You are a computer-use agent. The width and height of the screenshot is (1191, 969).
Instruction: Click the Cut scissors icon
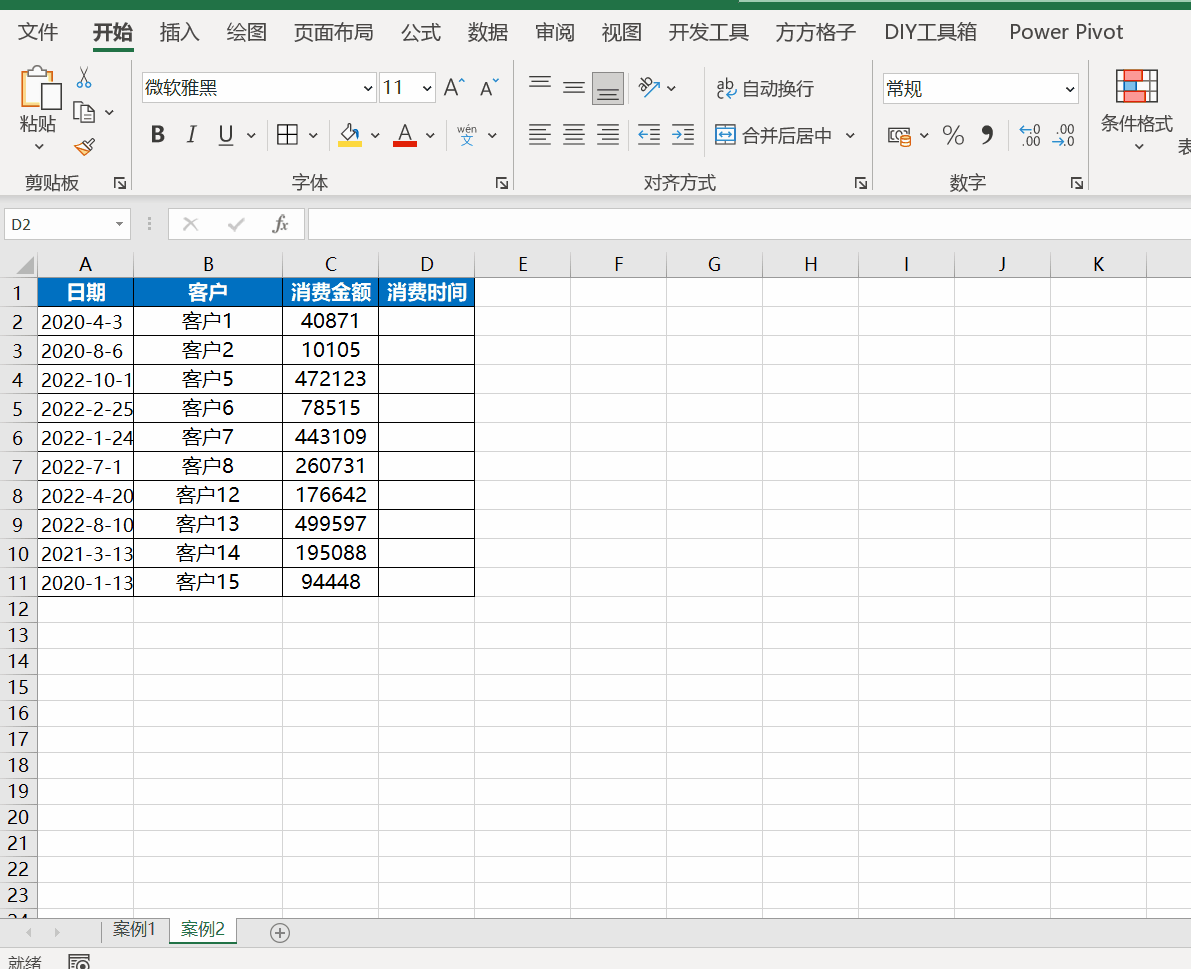[84, 78]
